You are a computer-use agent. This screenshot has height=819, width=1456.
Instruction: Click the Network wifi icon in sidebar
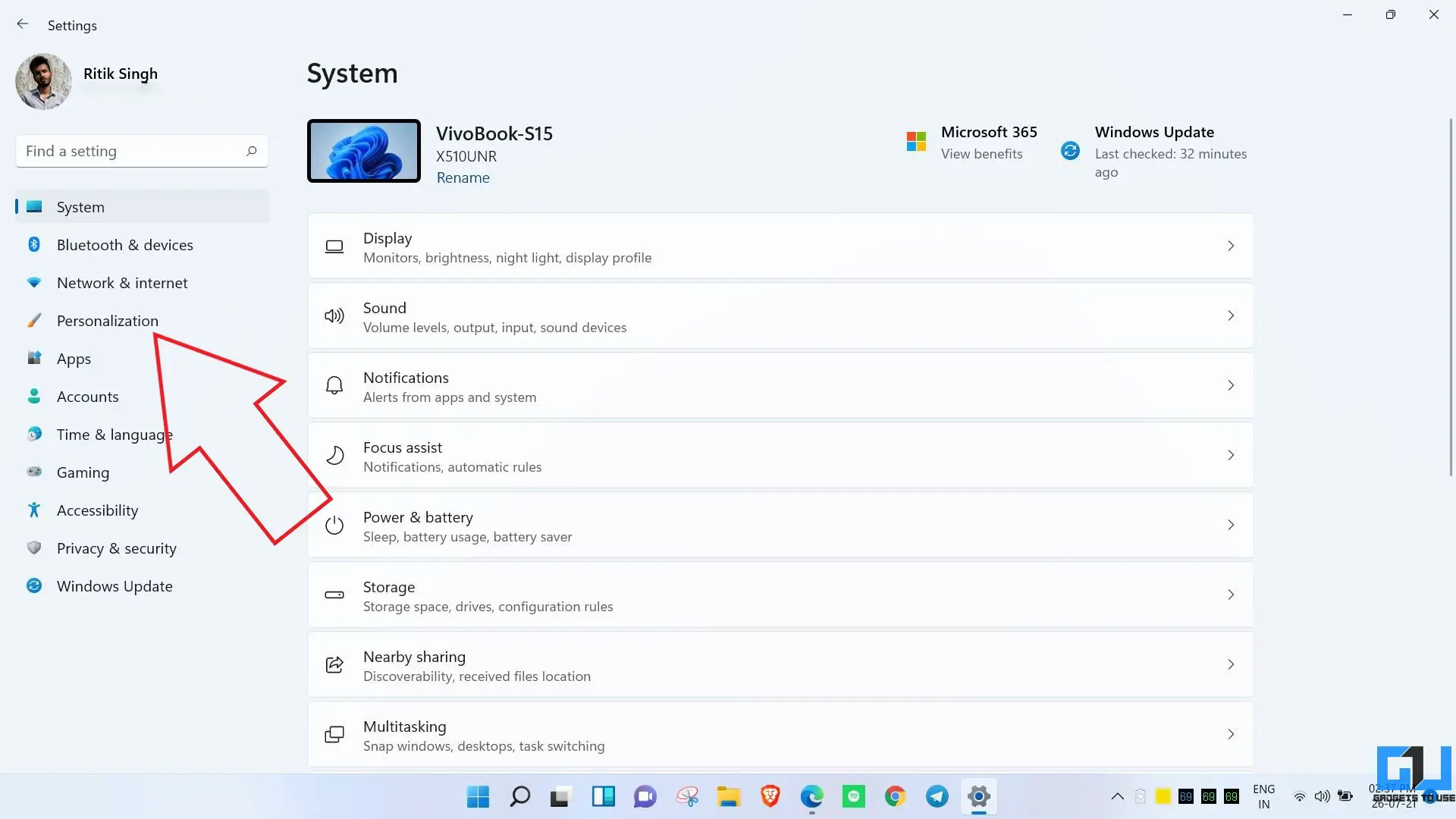coord(34,282)
